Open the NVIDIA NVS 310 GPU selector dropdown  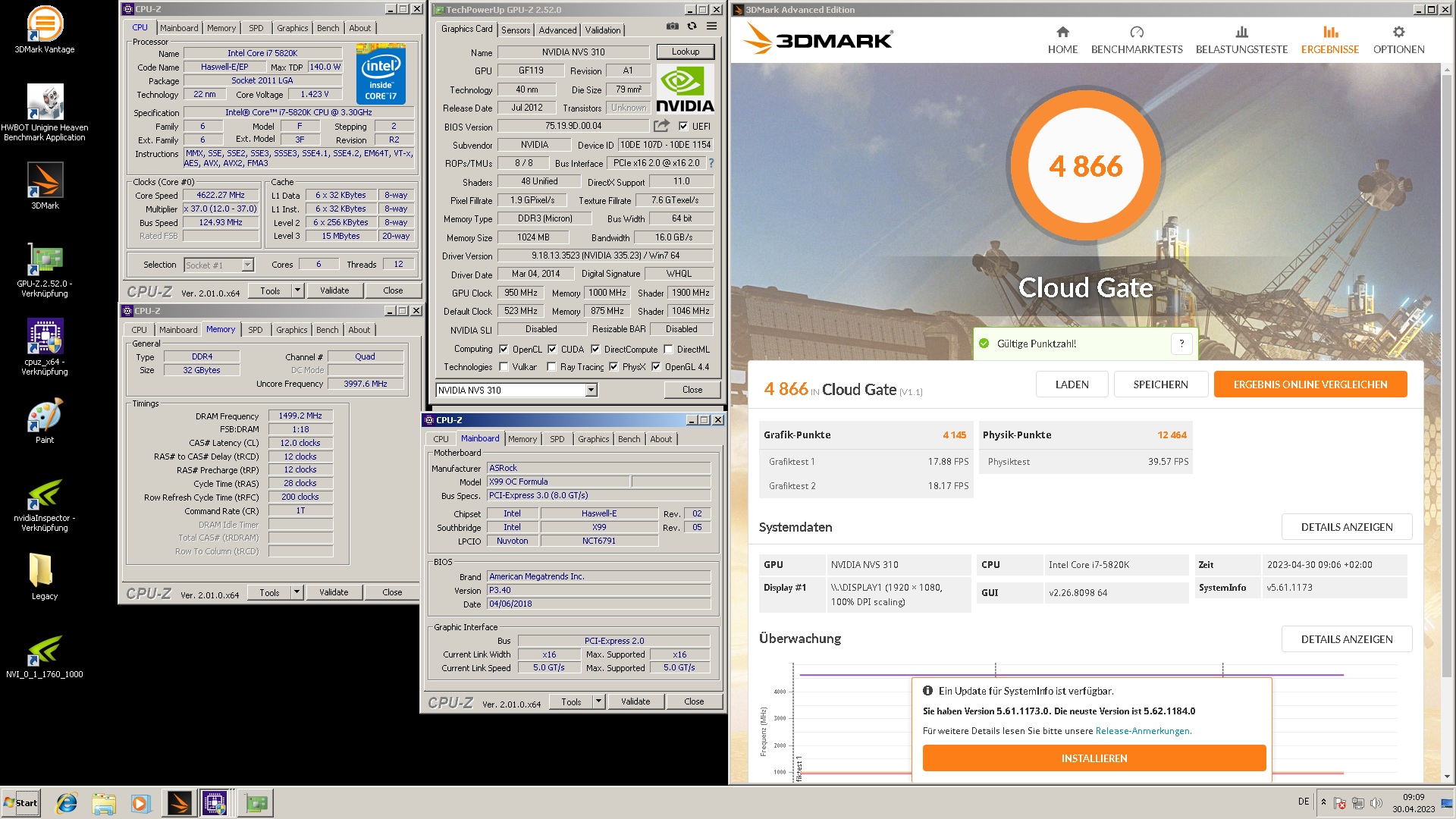[516, 391]
